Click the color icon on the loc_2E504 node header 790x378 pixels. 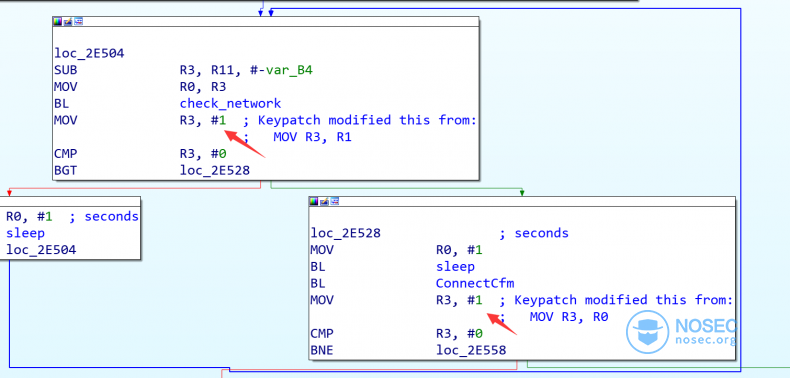coord(58,21)
